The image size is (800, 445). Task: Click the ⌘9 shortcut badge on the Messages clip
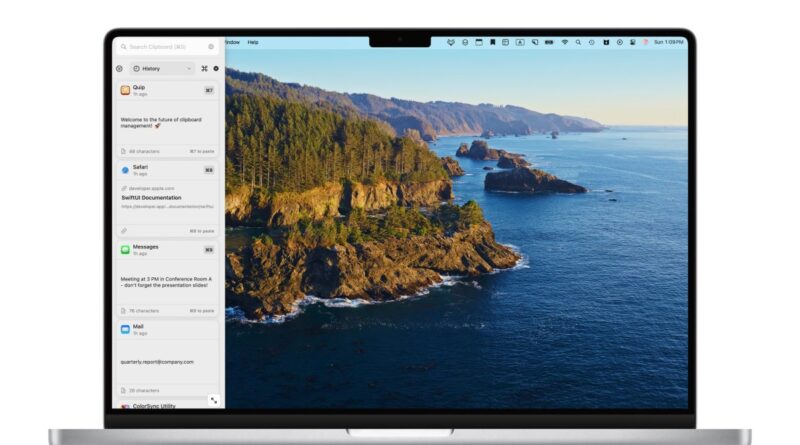pos(209,250)
